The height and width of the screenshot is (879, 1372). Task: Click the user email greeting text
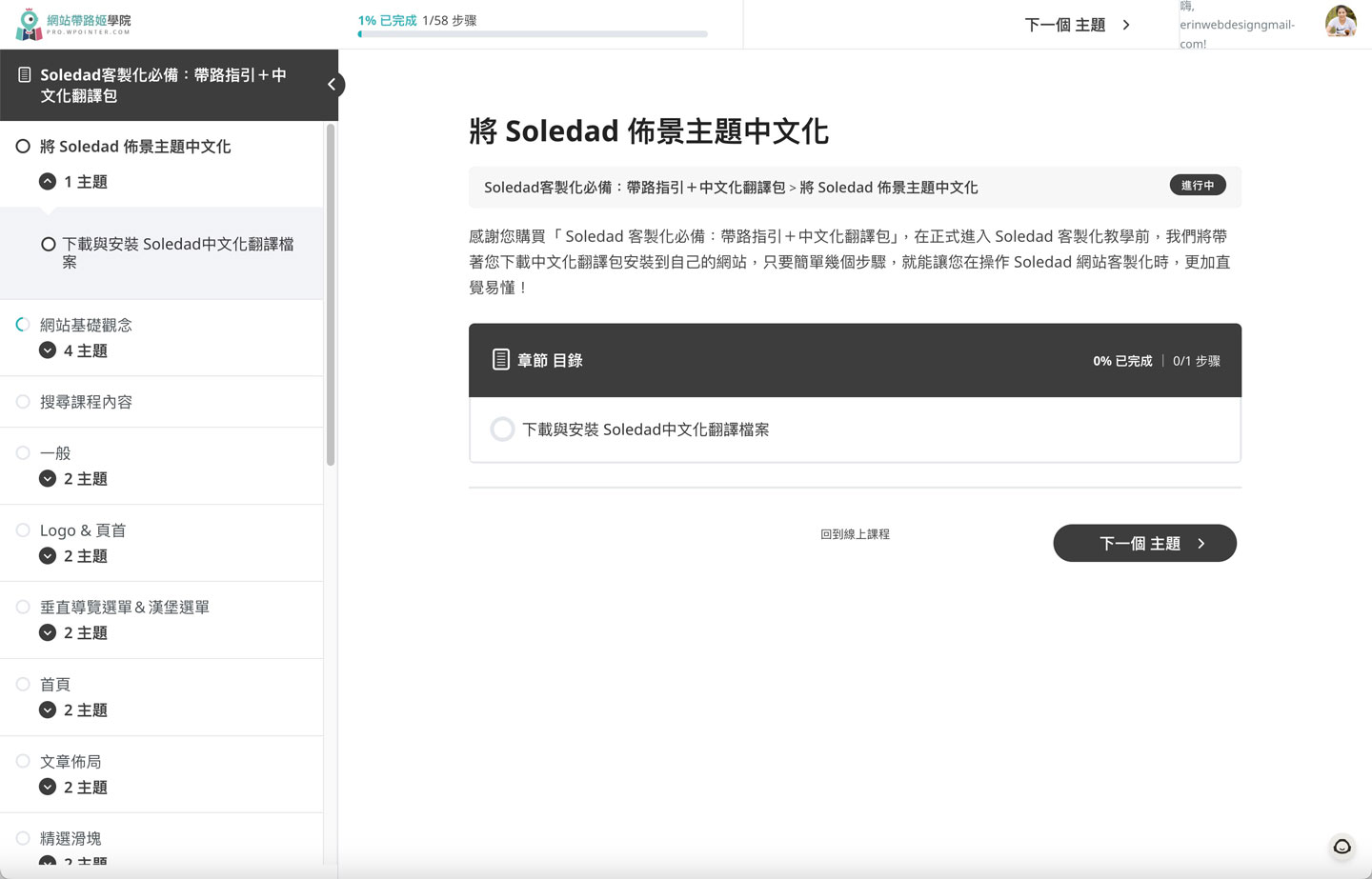1238,25
